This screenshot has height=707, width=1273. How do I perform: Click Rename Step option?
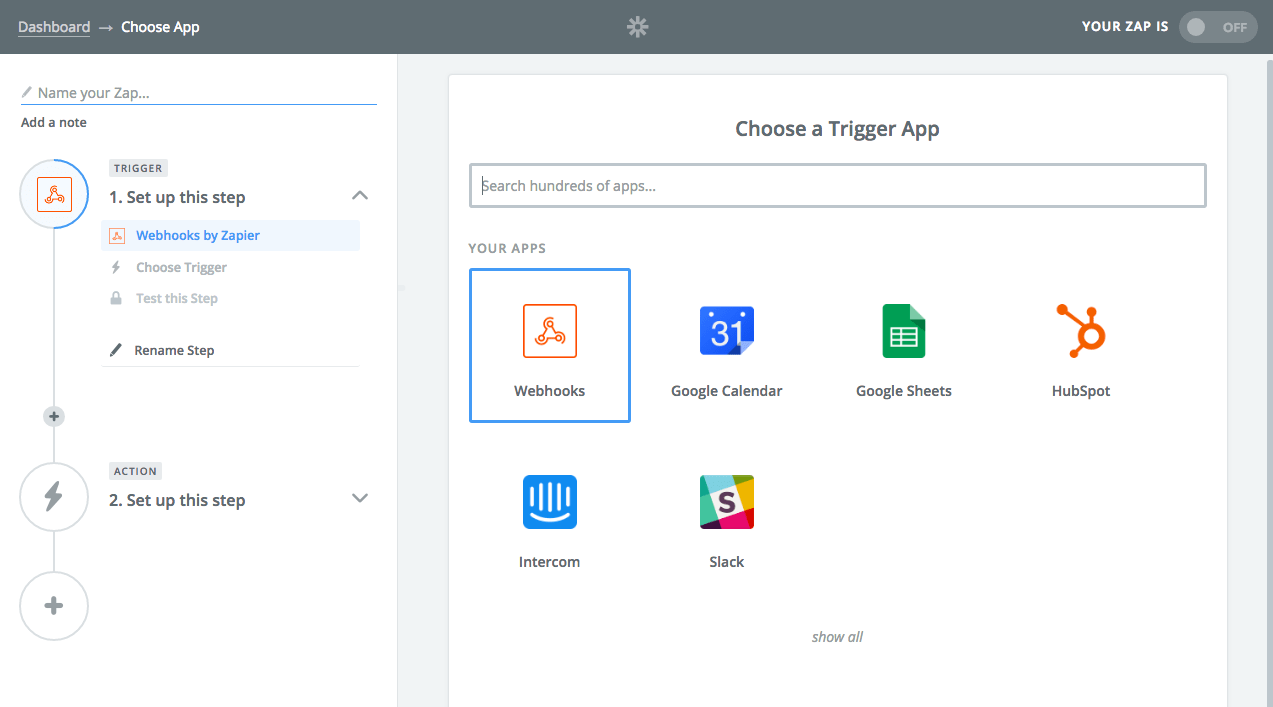174,350
